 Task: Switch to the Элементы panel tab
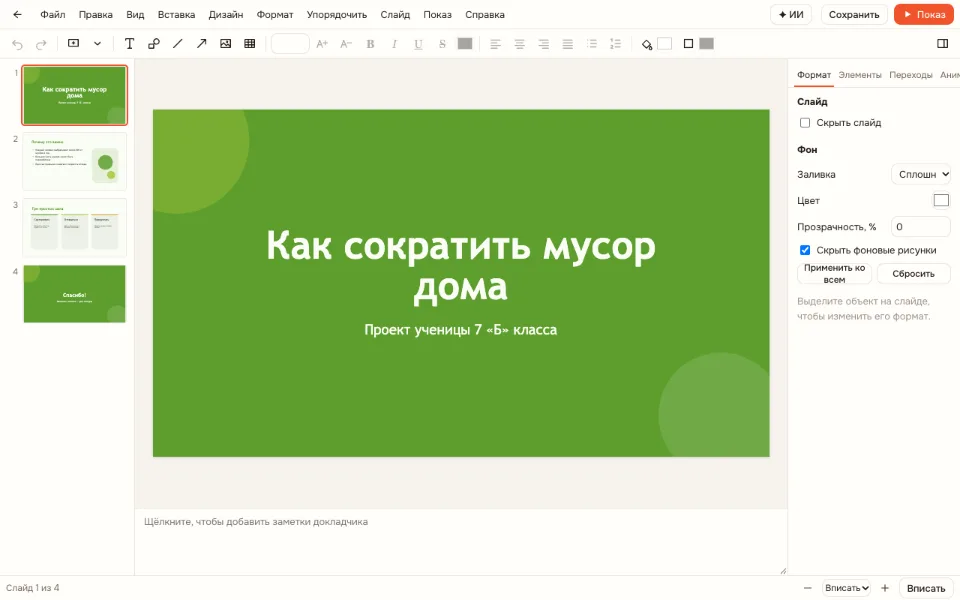click(860, 75)
